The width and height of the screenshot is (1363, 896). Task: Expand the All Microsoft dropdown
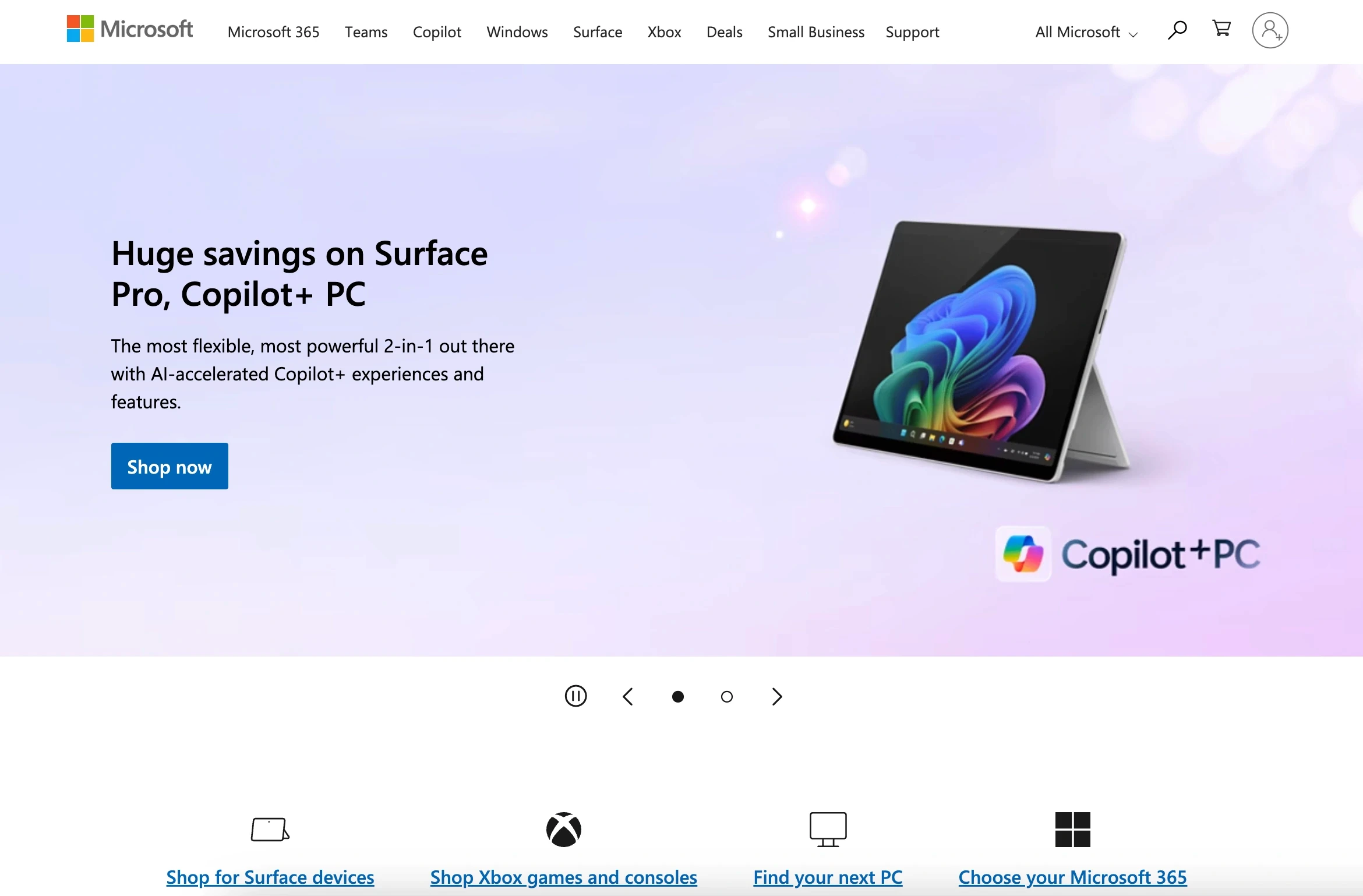click(x=1086, y=32)
